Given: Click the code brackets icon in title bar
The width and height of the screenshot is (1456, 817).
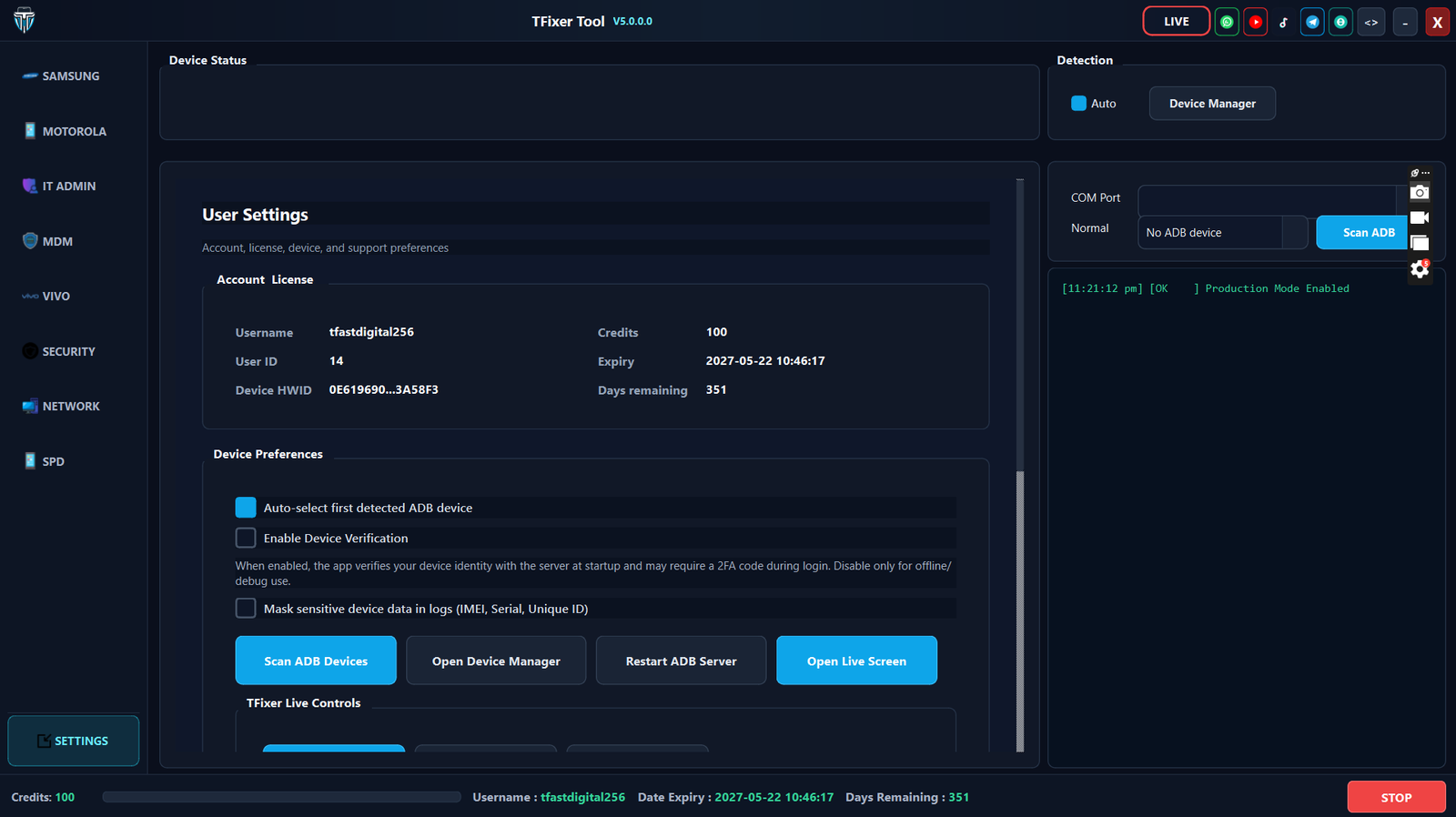Looking at the screenshot, I should tap(1371, 22).
